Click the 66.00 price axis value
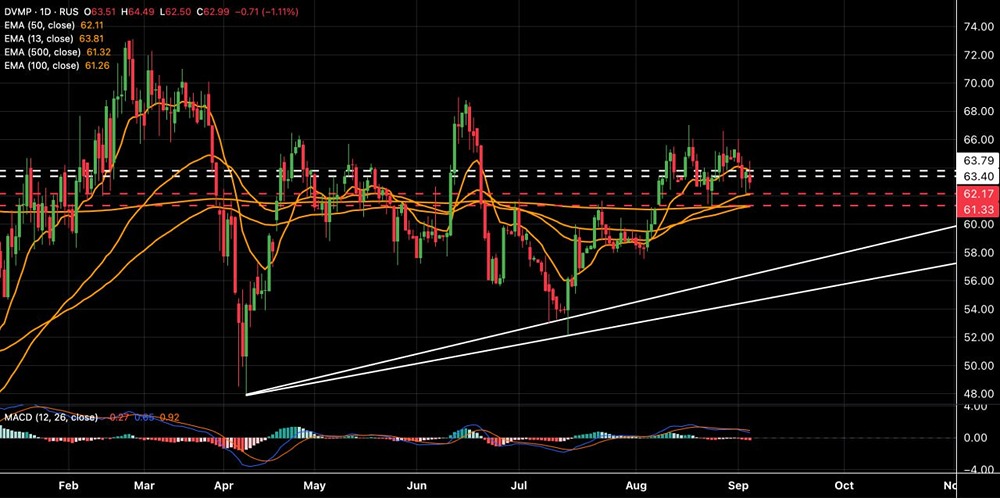Viewport: 1000px width, 498px height. pos(978,140)
